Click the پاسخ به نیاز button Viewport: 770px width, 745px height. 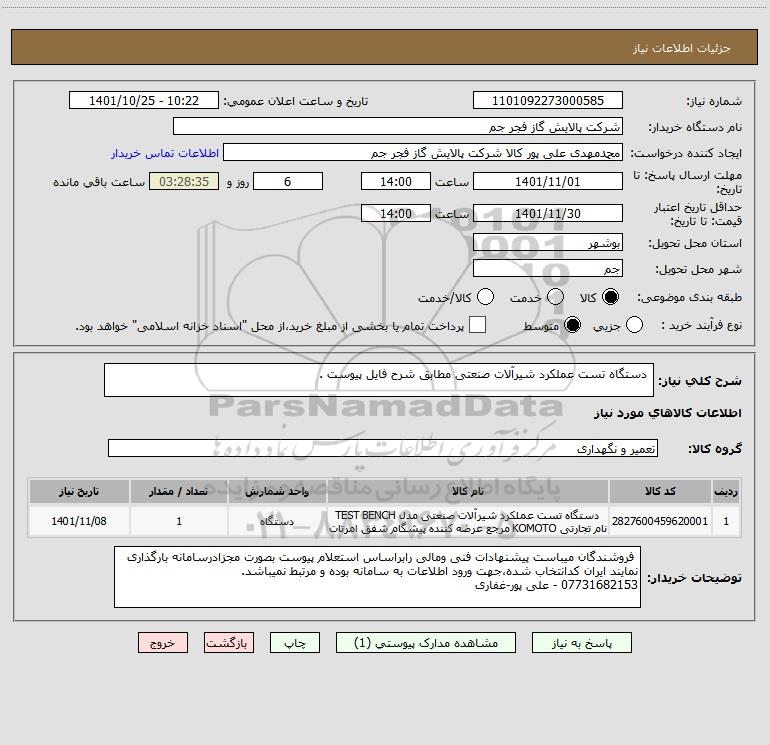pos(582,643)
